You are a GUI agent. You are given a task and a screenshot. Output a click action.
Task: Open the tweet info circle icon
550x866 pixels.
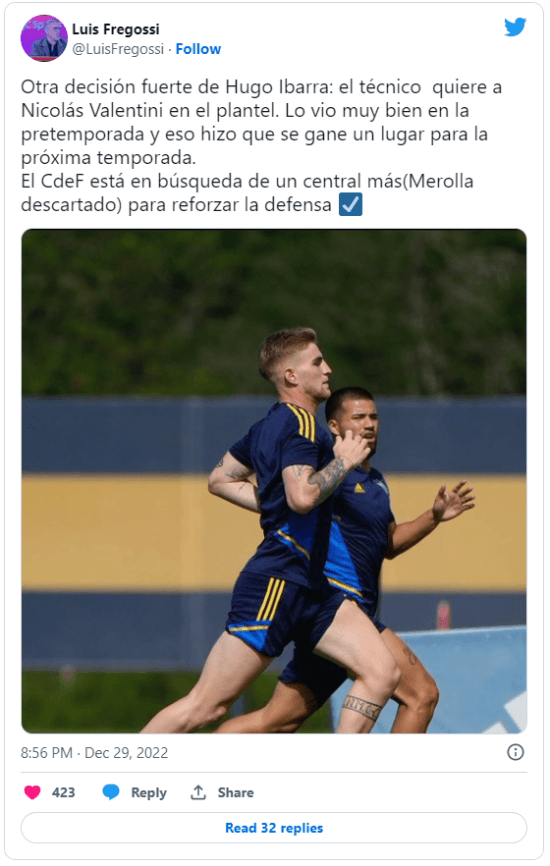515,752
